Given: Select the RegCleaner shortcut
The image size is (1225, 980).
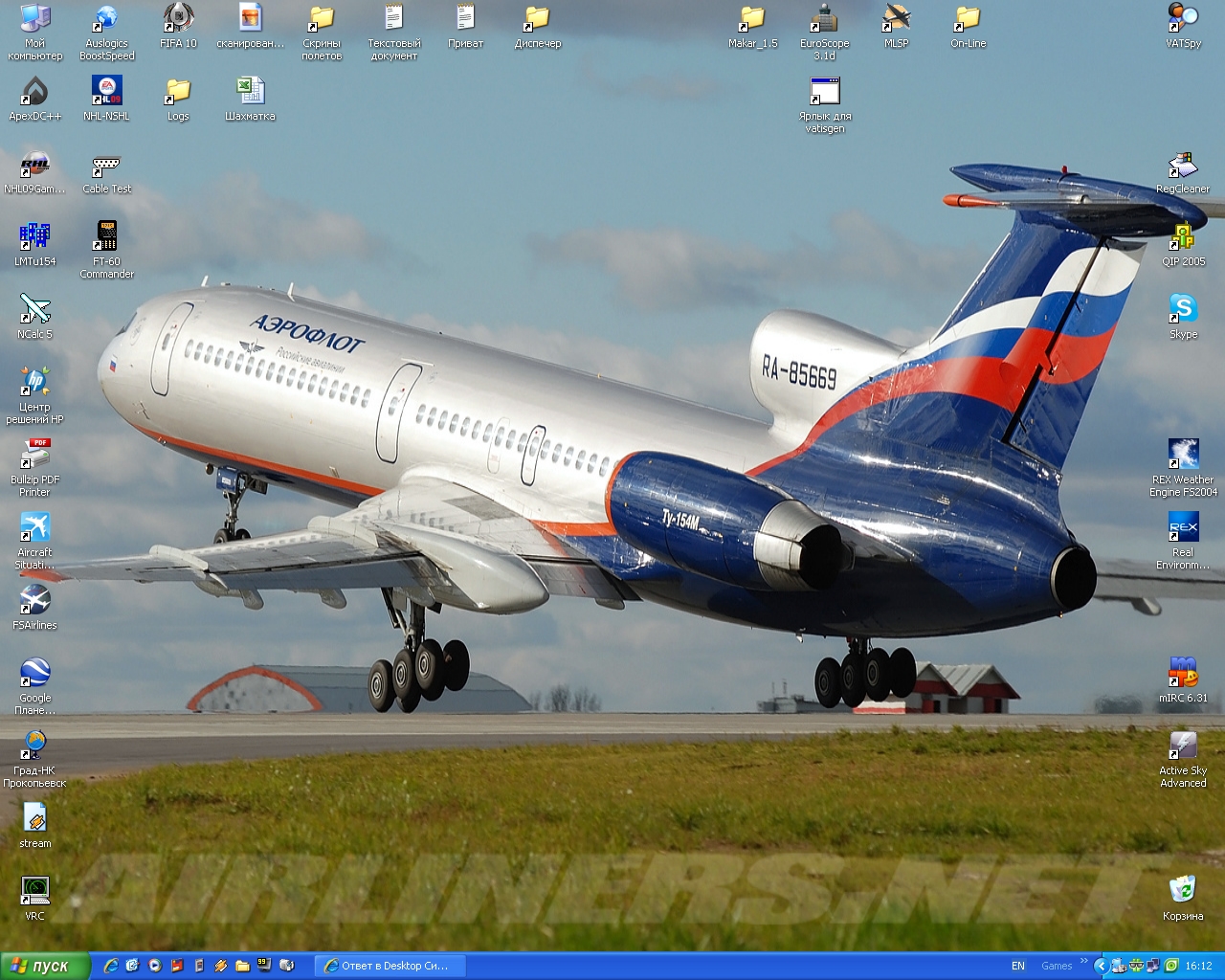Looking at the screenshot, I should (x=1183, y=172).
